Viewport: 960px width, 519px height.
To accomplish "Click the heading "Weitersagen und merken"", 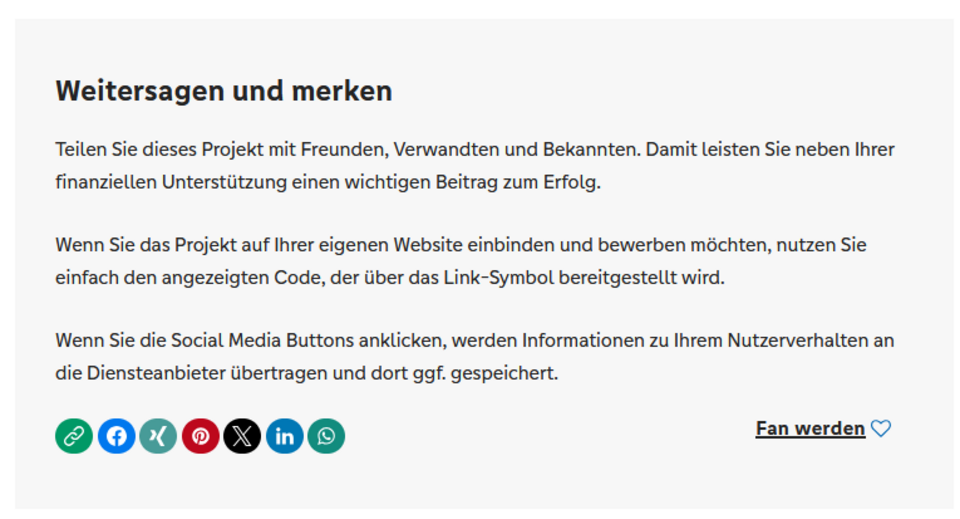I will 224,91.
